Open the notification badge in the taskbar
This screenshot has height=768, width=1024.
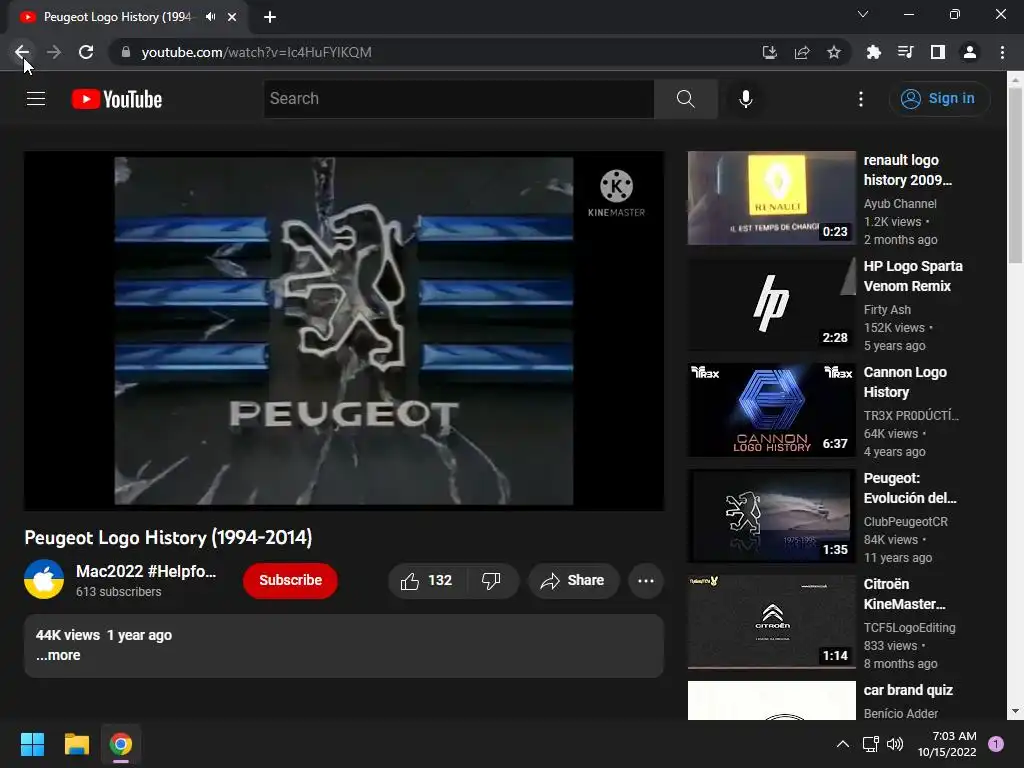(x=996, y=744)
